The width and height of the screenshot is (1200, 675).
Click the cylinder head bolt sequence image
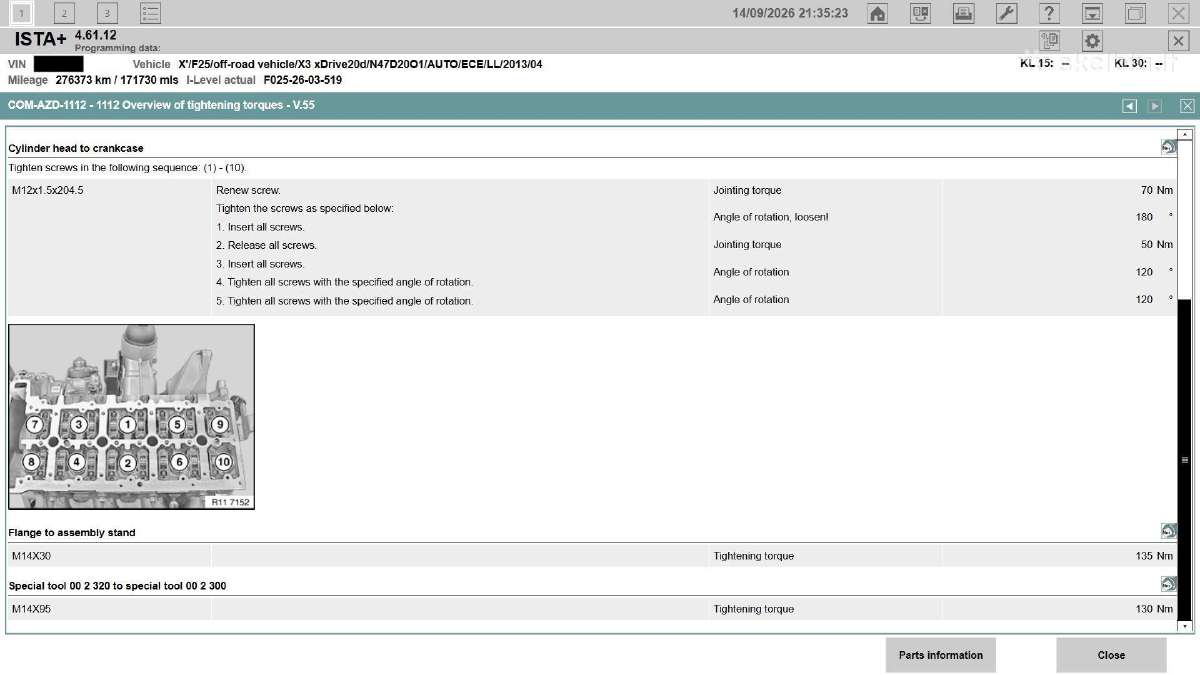pos(131,416)
